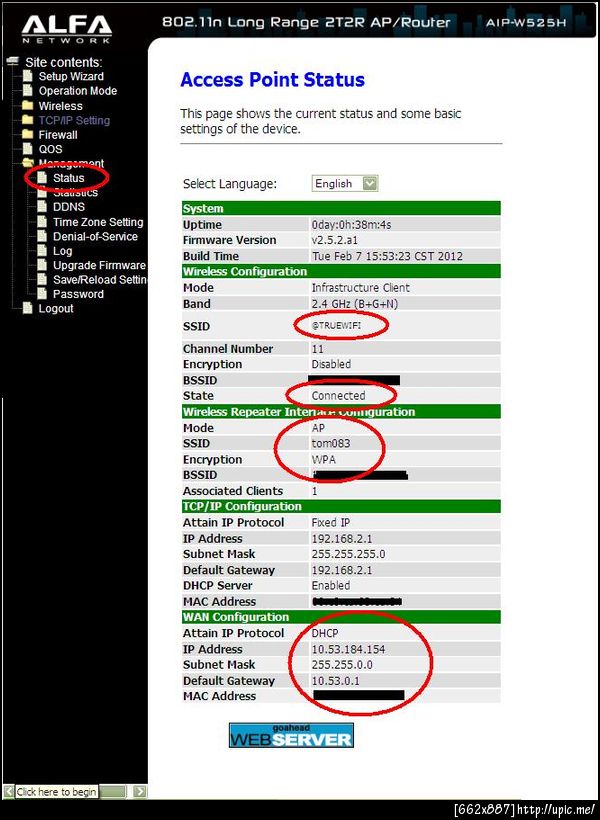
Task: Click the Setup Wizard page icon
Action: (28, 76)
